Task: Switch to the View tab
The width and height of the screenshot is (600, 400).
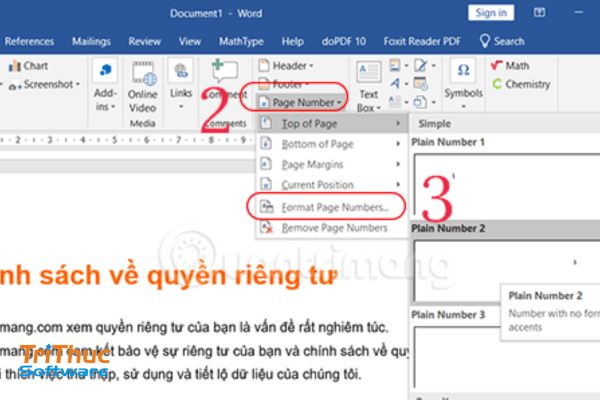Action: [190, 41]
